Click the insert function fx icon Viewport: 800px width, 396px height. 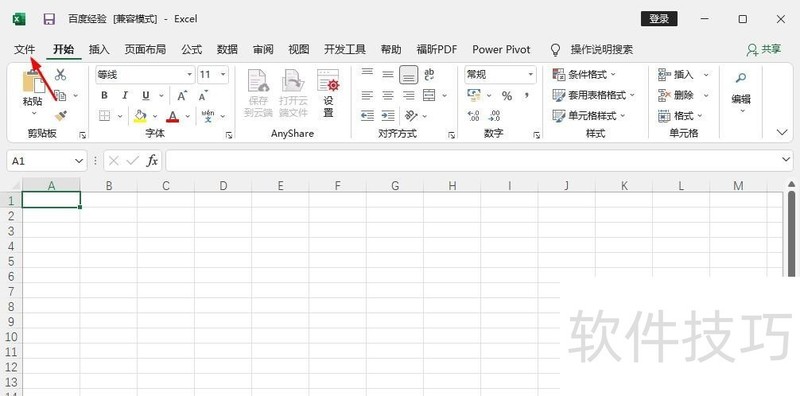152,161
